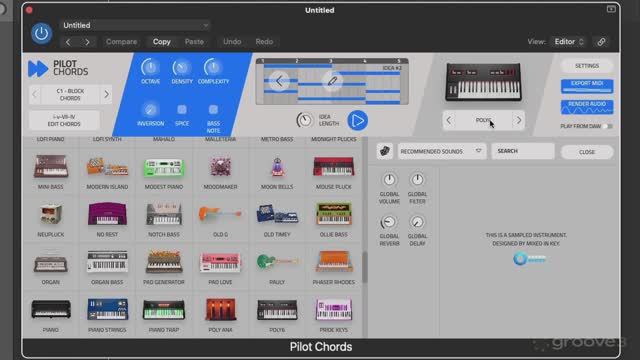Viewport: 640px width, 360px height.
Task: Adjust the Density knob
Action: 182,67
